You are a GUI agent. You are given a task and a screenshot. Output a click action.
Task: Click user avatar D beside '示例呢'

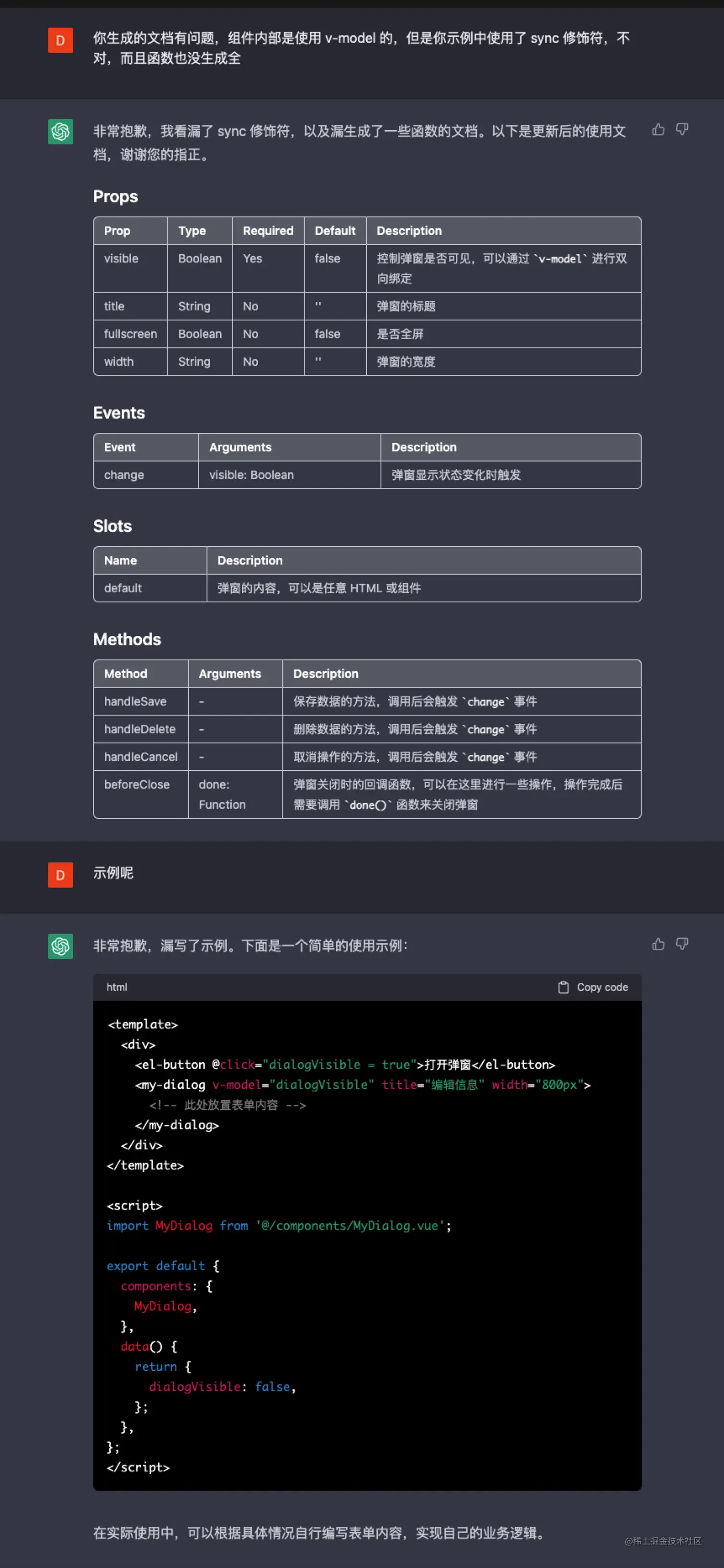pyautogui.click(x=60, y=875)
